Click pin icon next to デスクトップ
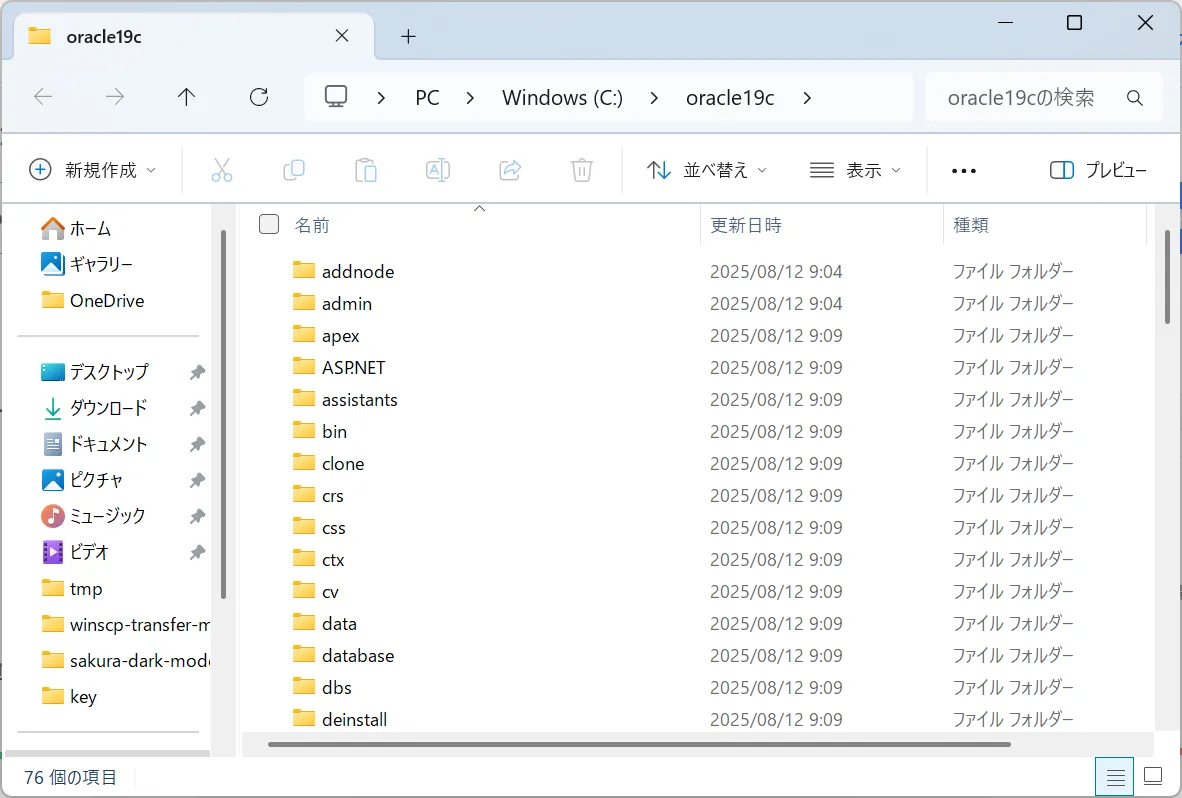 click(197, 372)
